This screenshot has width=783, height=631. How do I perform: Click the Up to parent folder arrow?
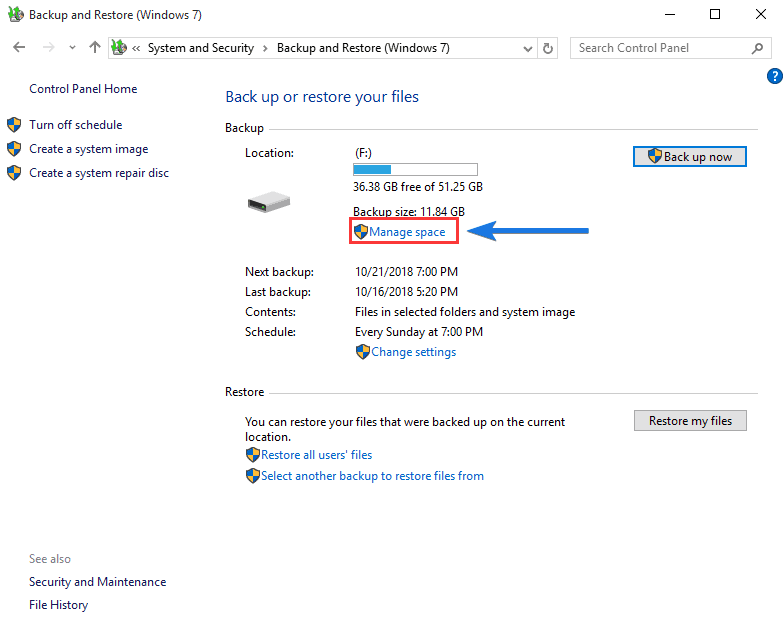click(x=95, y=48)
